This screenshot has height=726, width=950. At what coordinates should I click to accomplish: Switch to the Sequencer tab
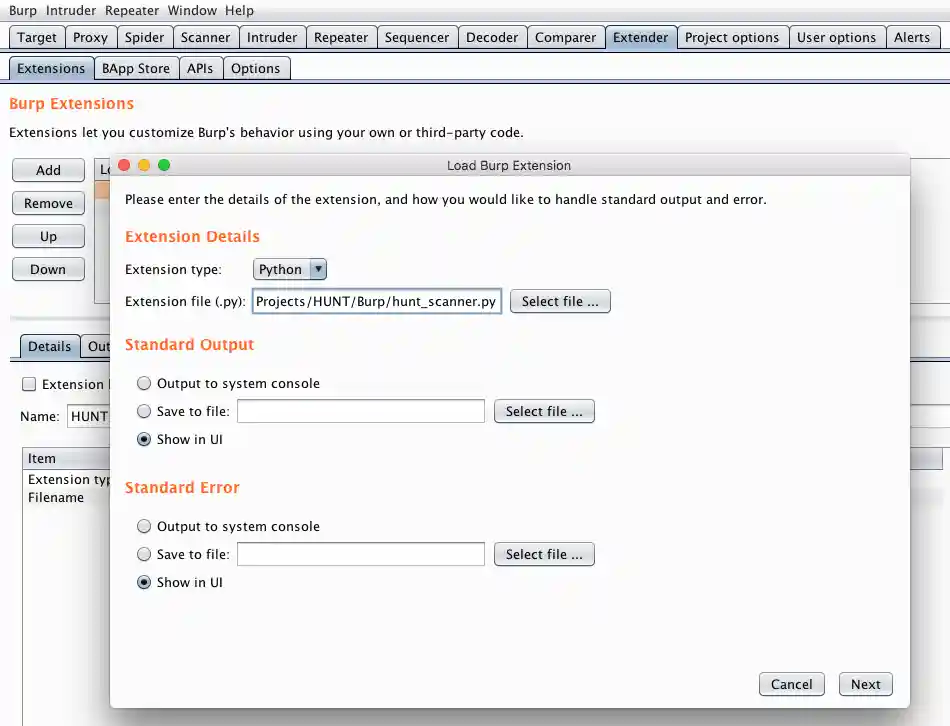[x=417, y=36]
